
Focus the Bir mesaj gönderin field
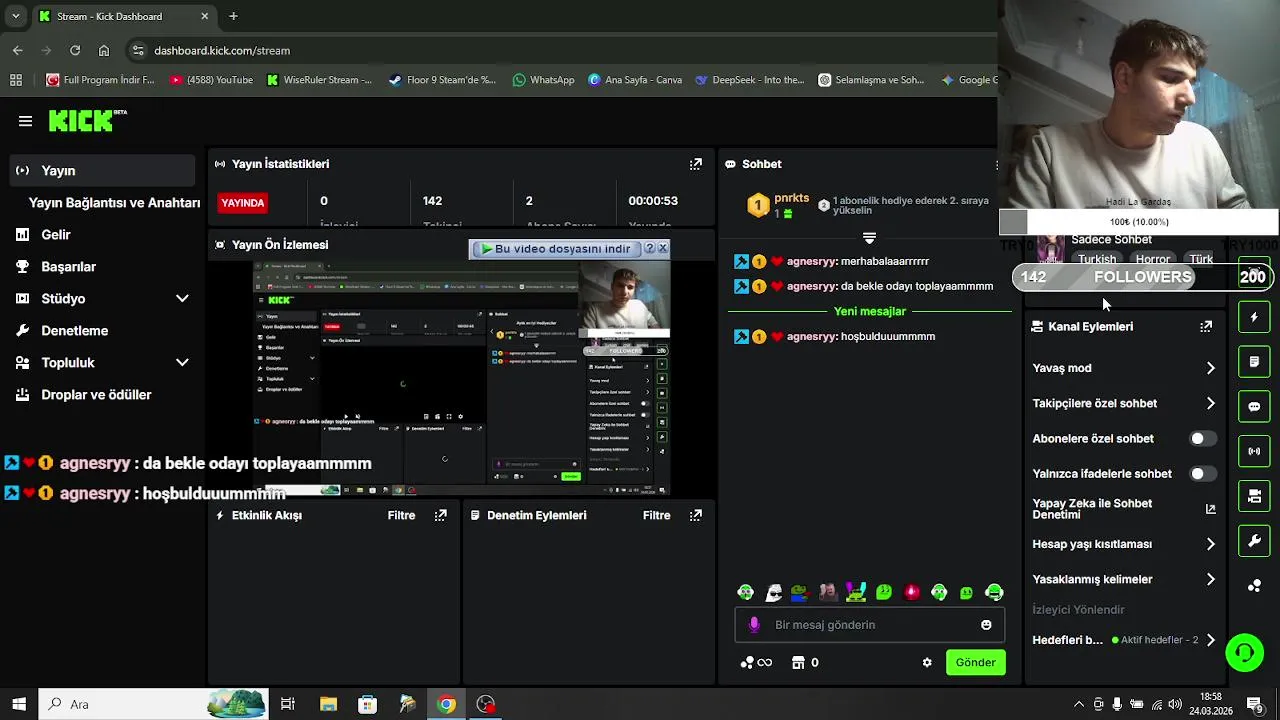point(870,625)
